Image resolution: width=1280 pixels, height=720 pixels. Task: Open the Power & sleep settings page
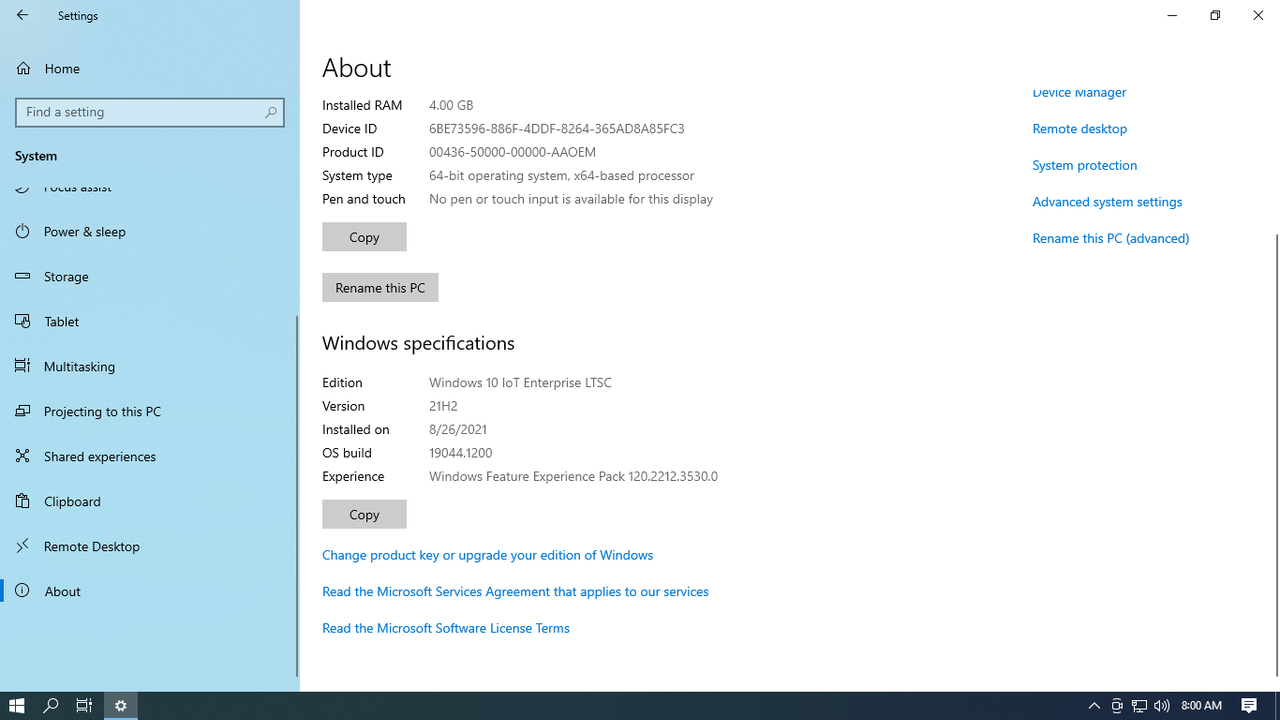point(149,231)
